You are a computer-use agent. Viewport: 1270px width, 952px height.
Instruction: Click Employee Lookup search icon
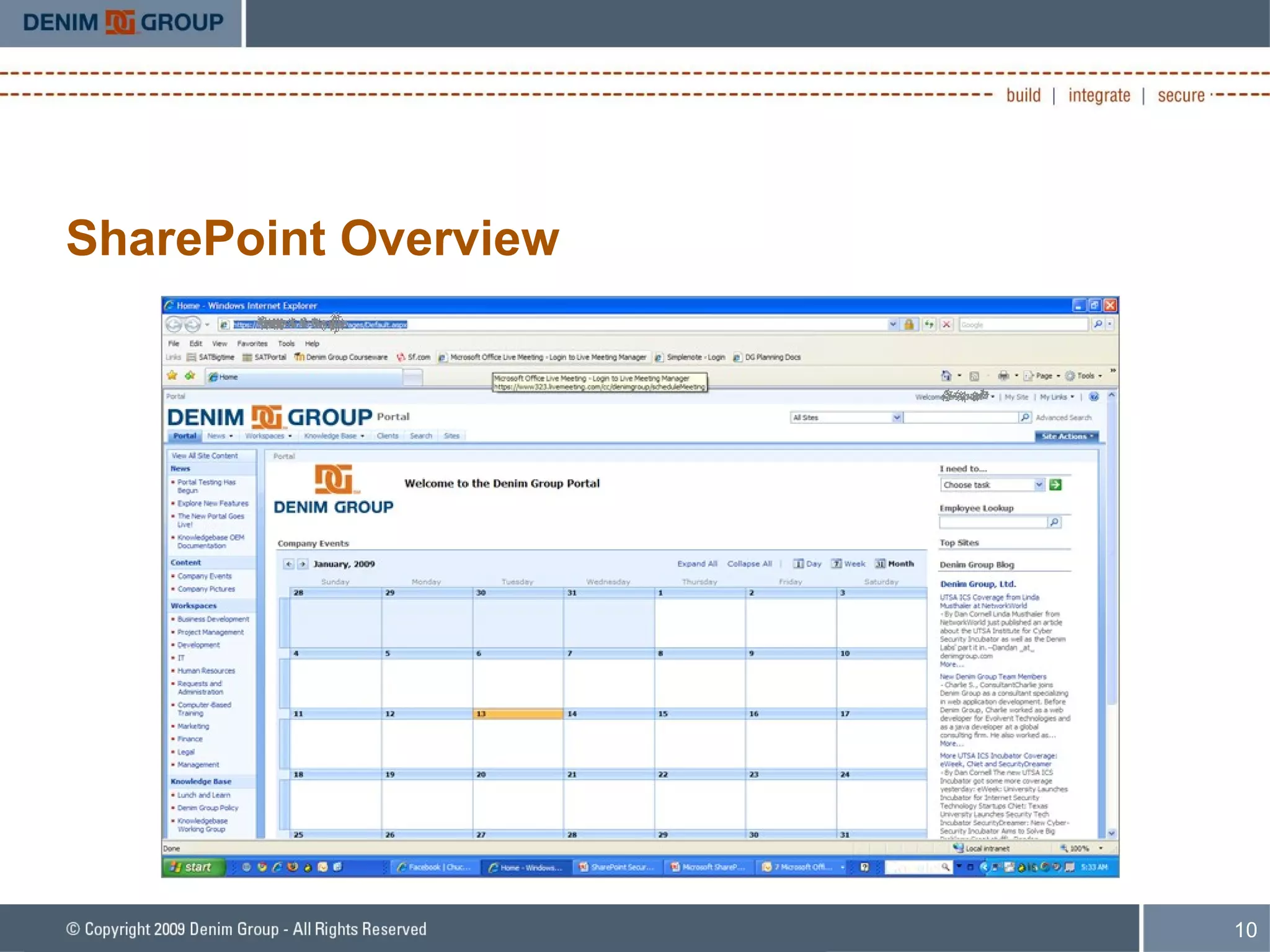[1054, 522]
